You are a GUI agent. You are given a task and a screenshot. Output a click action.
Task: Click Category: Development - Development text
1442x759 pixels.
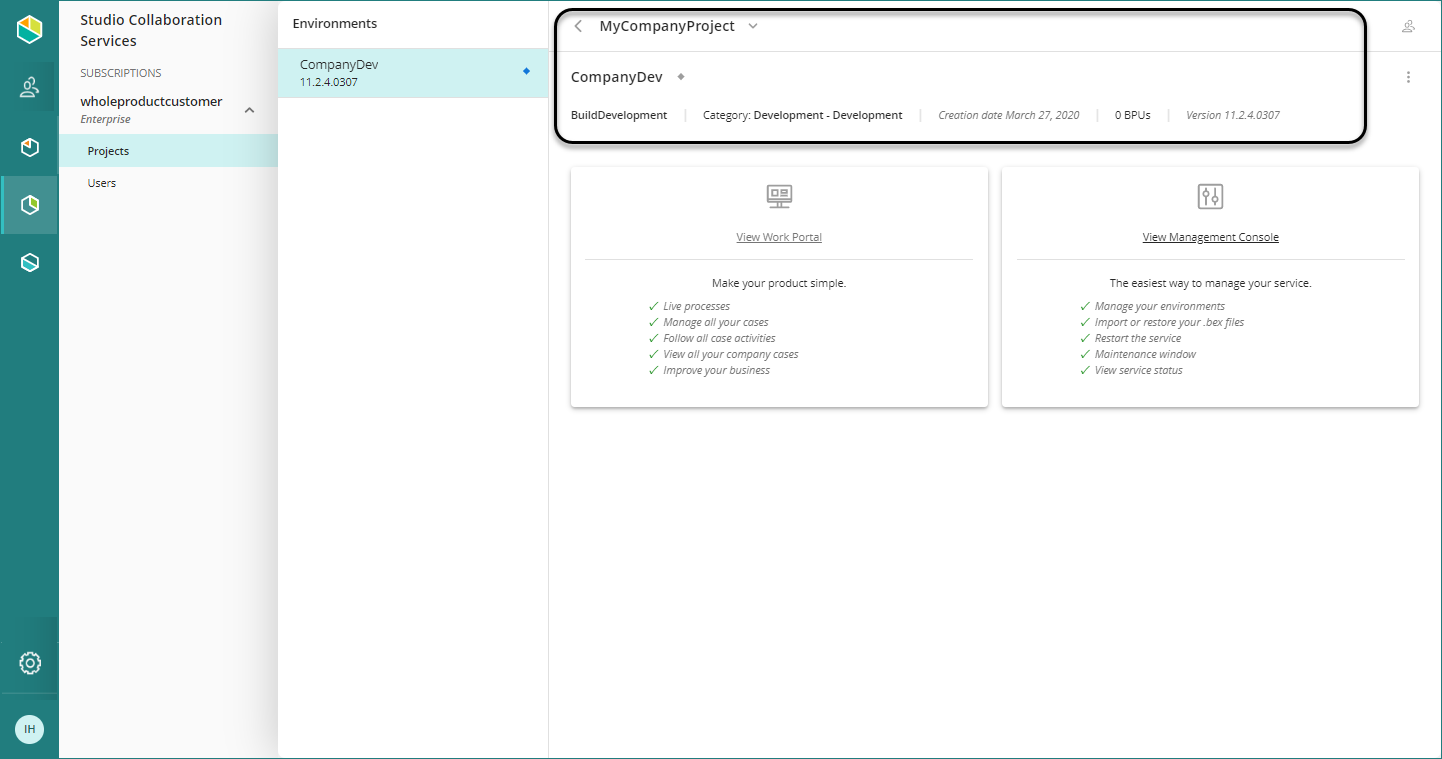click(802, 115)
